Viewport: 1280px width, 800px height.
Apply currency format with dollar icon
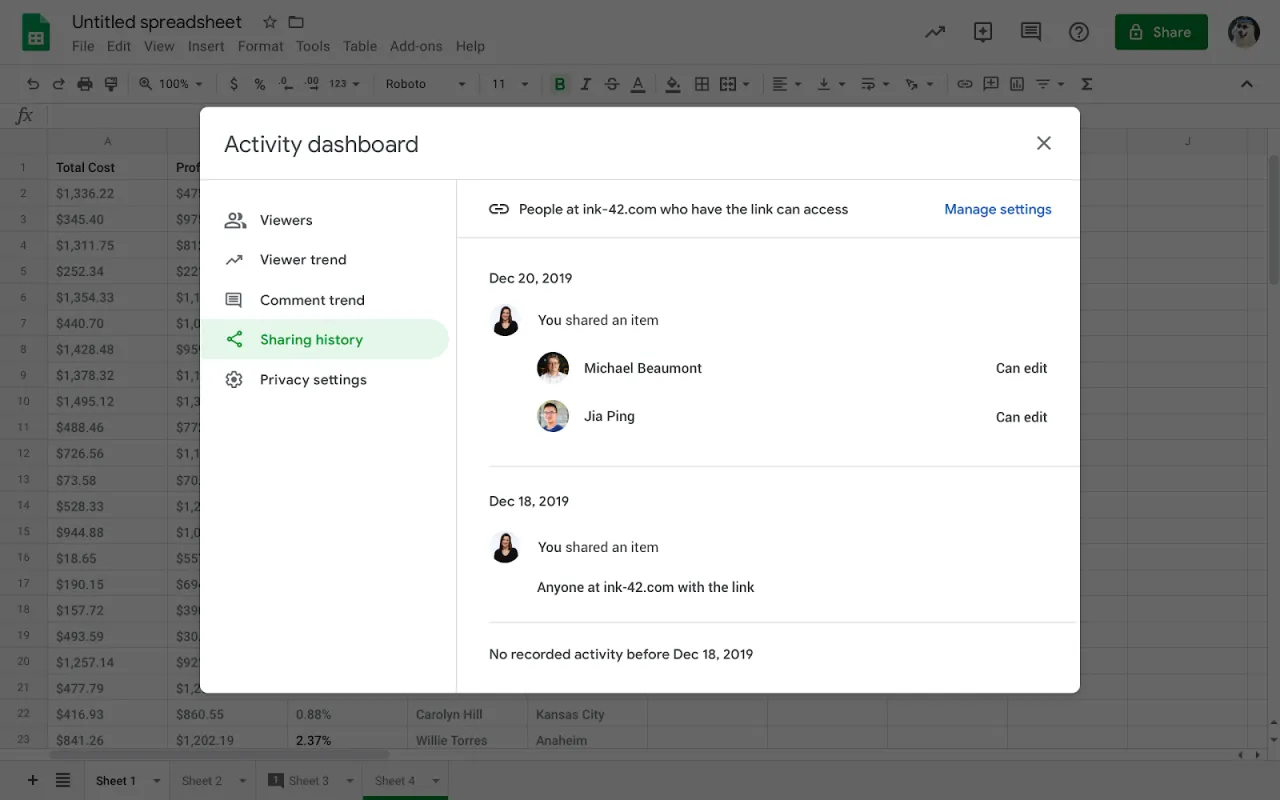point(234,84)
